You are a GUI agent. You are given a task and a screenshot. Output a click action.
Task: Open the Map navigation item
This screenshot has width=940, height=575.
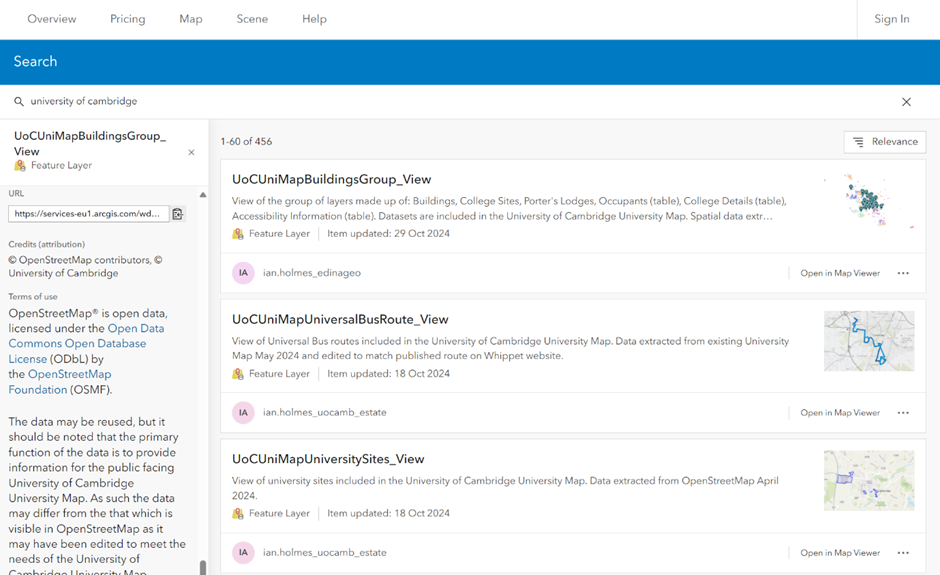click(x=191, y=19)
